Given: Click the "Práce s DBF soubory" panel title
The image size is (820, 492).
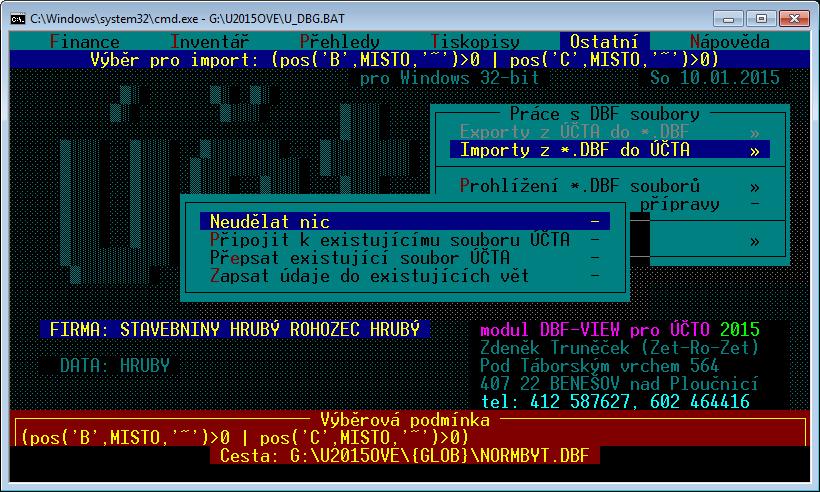Looking at the screenshot, I should (x=605, y=114).
